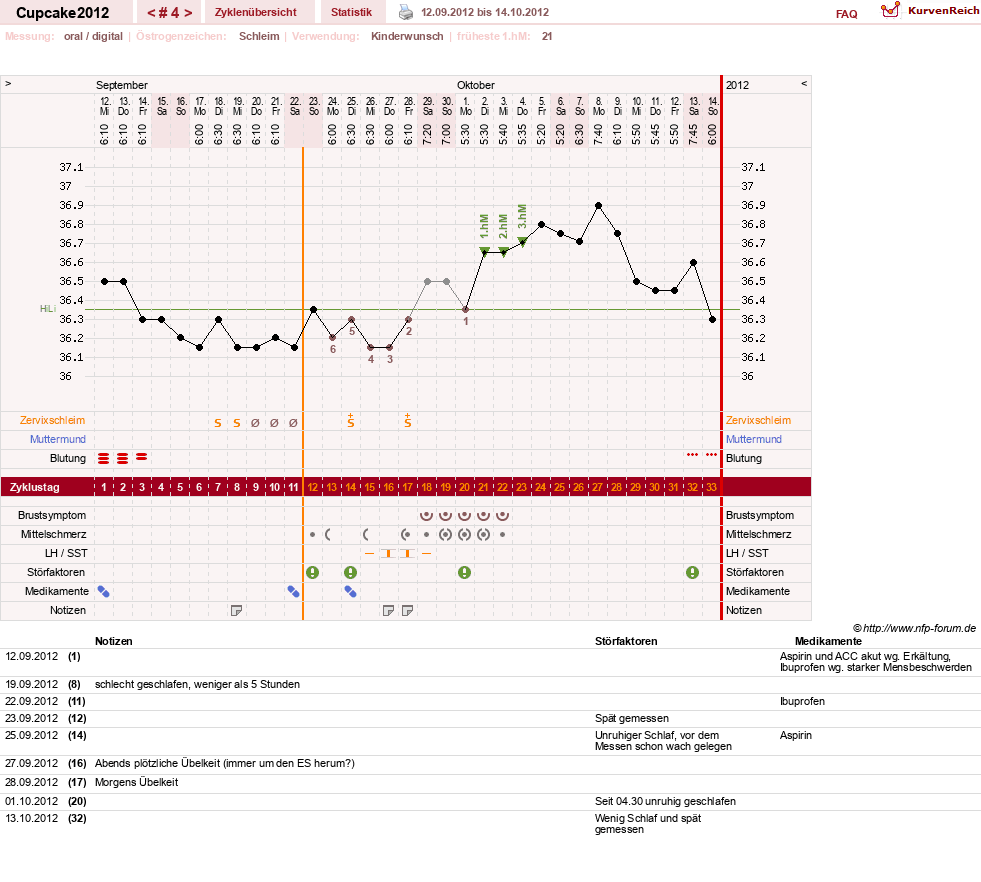Click the note icon on cycle day 8
Image resolution: width=981 pixels, height=882 pixels.
coord(236,611)
